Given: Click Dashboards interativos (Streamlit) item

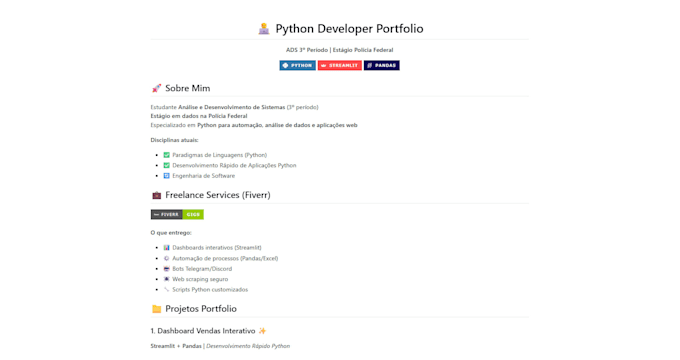Looking at the screenshot, I should (217, 248).
